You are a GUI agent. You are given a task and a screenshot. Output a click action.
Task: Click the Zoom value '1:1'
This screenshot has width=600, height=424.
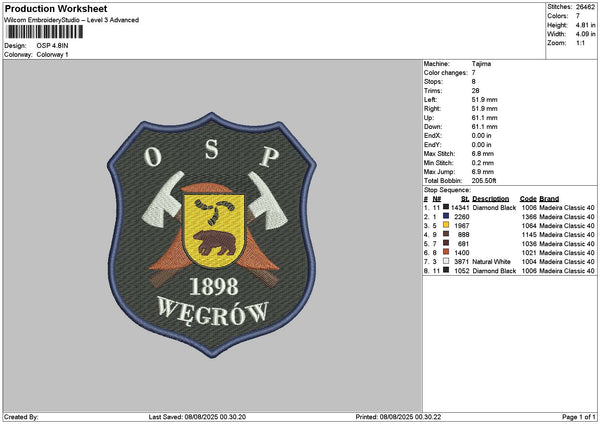580,43
